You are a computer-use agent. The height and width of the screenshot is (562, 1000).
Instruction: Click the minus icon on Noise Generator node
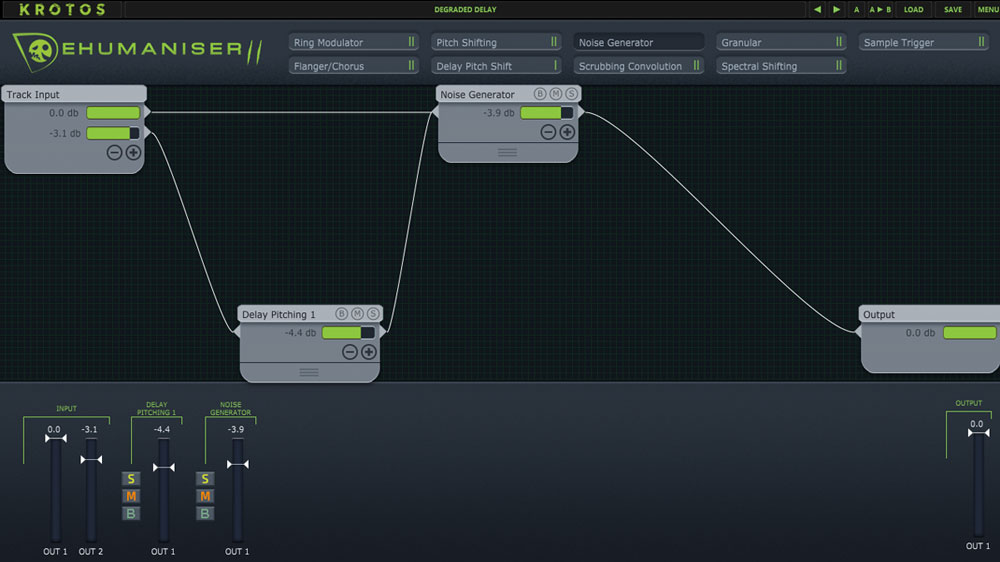point(548,132)
